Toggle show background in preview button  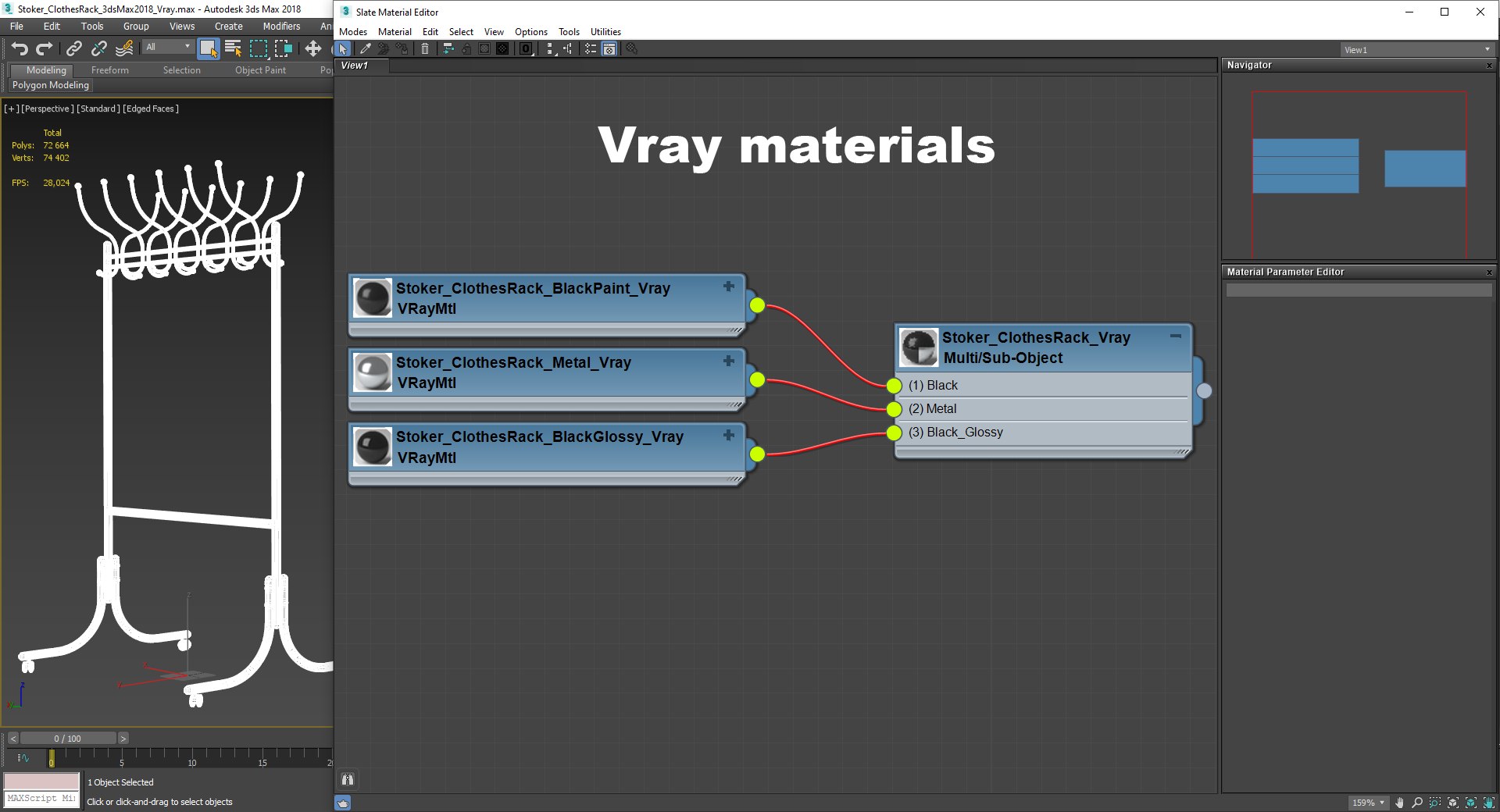(x=502, y=48)
